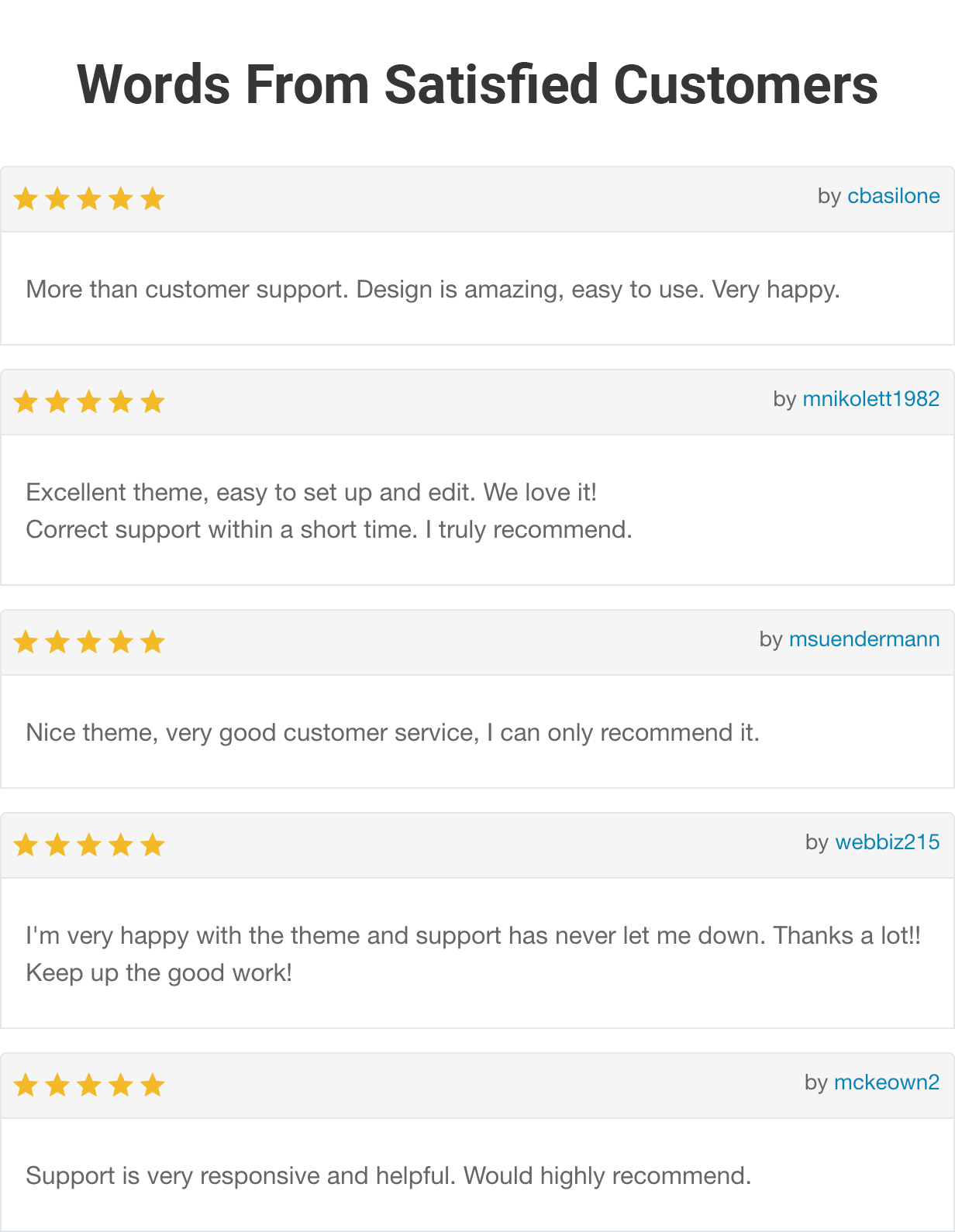The width and height of the screenshot is (955, 1232).
Task: Open webbiz215's profile link
Action: pyautogui.click(x=887, y=843)
